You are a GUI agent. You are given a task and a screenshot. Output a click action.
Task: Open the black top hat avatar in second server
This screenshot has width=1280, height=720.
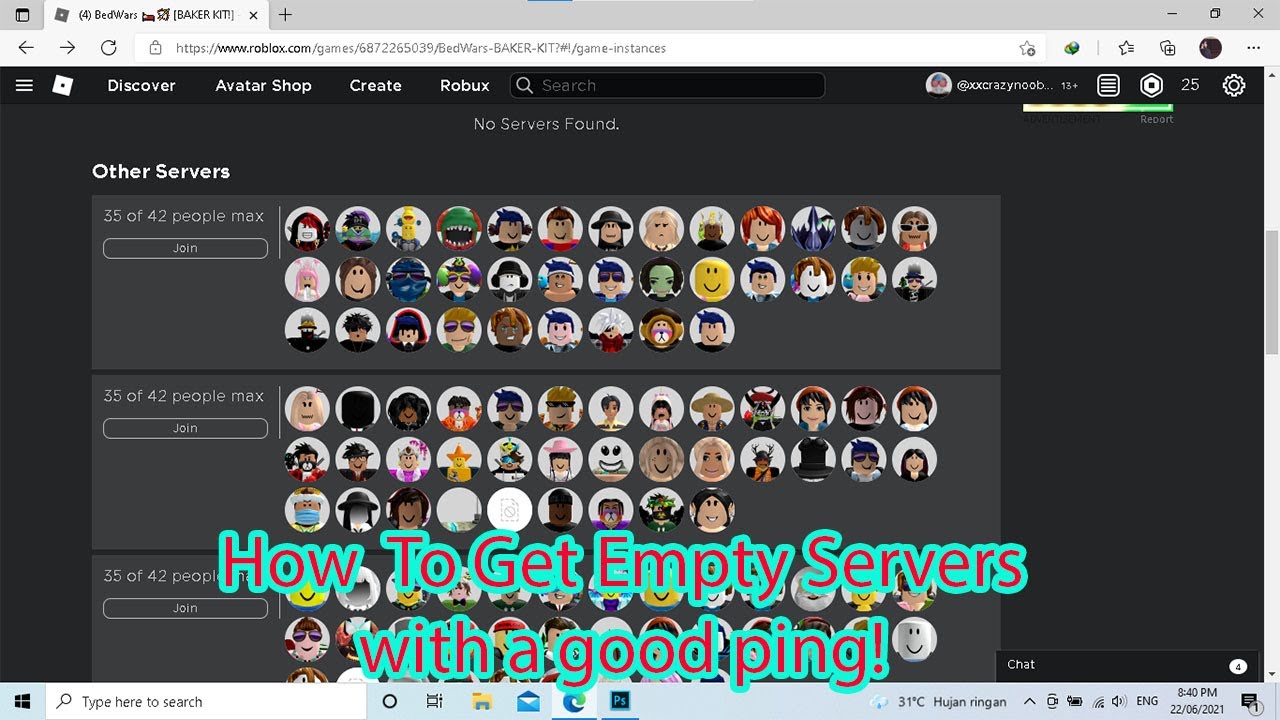[x=813, y=459]
